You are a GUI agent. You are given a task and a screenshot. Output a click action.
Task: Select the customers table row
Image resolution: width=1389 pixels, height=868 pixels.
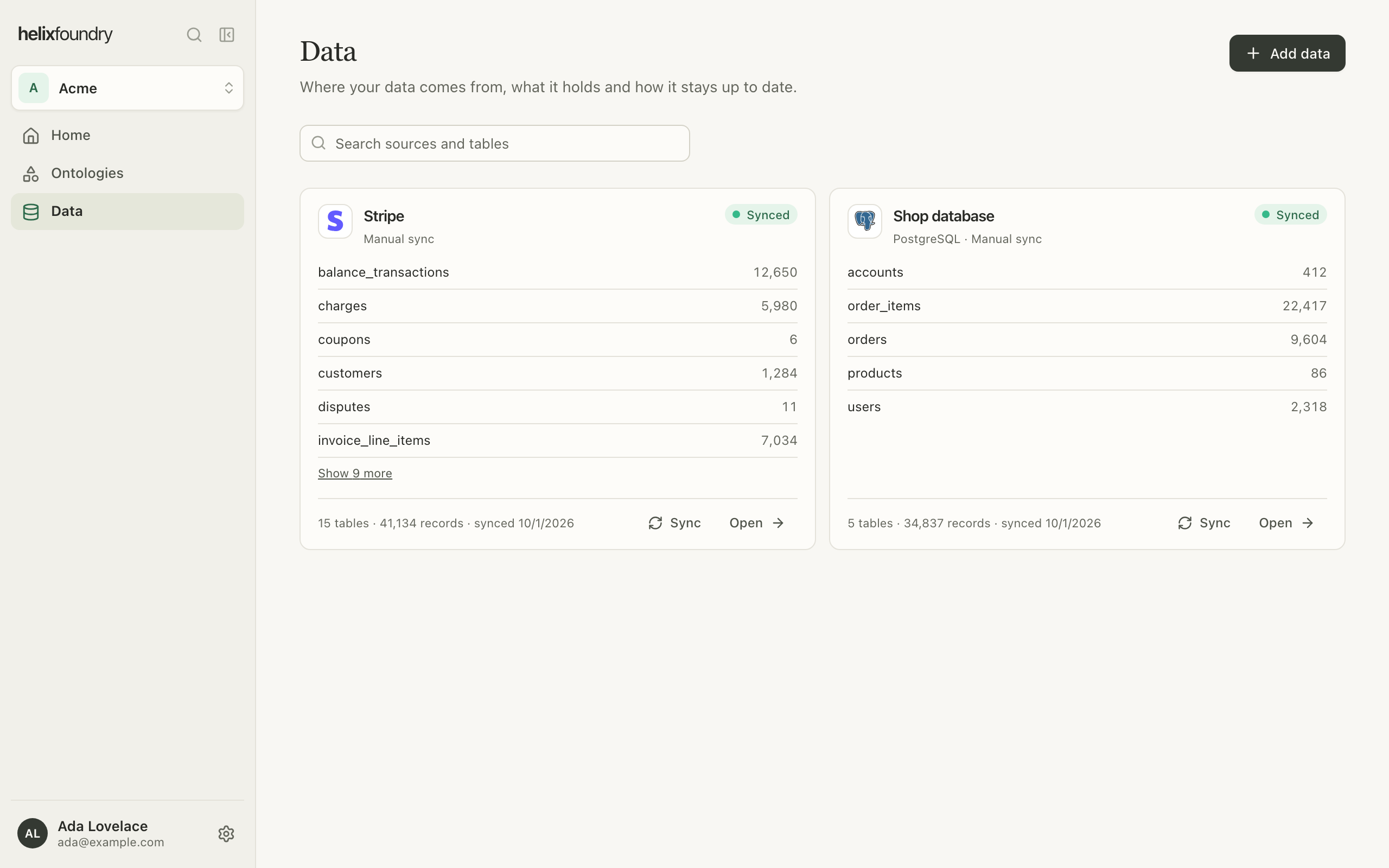557,373
